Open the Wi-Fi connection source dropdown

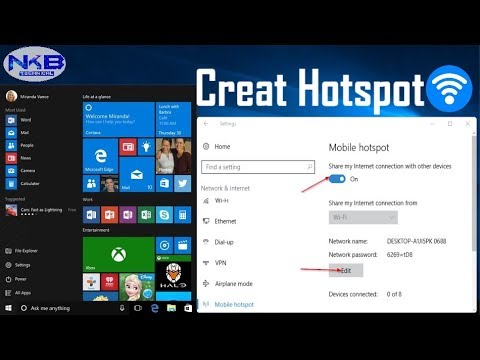(363, 217)
